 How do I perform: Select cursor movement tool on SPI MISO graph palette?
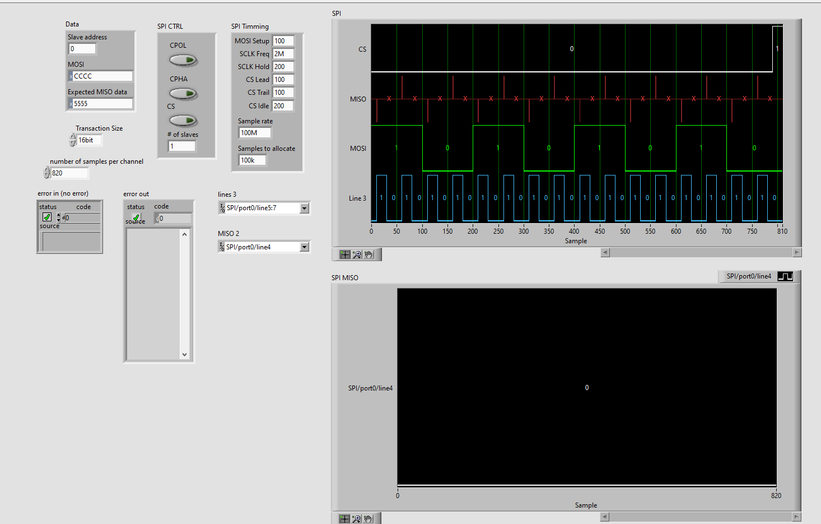pyautogui.click(x=344, y=519)
